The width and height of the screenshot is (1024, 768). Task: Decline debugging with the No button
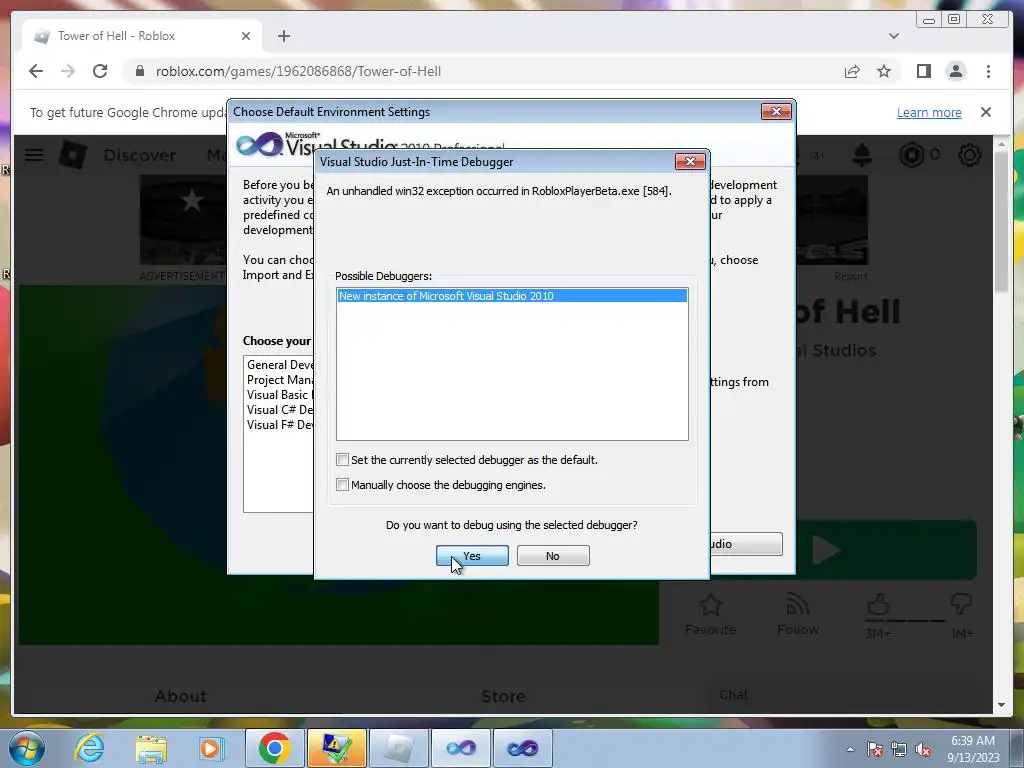click(553, 556)
